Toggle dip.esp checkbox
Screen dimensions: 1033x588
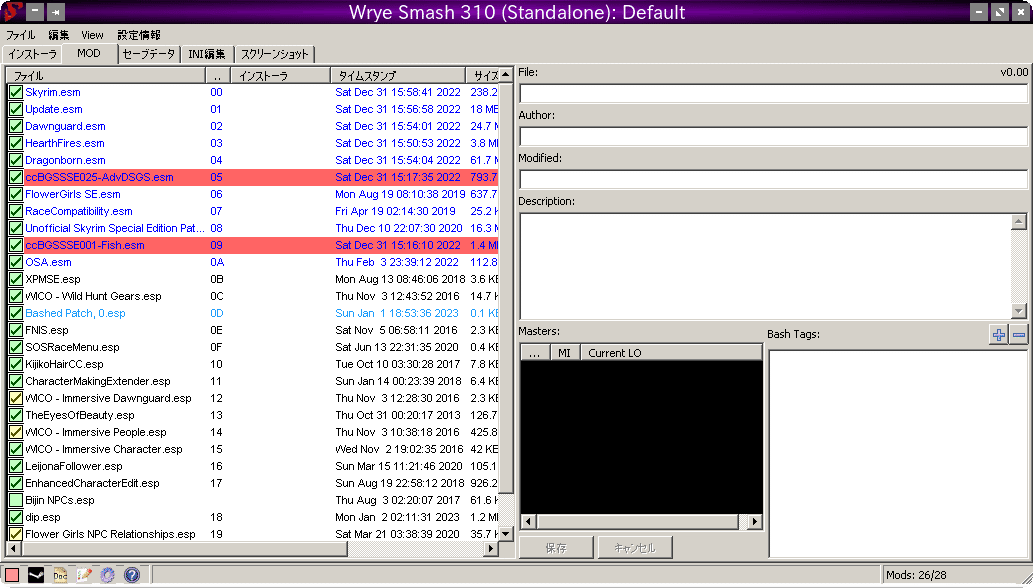click(16, 518)
